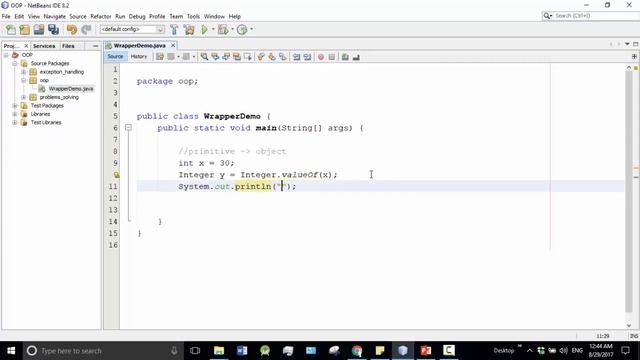Click the Undo toolbar icon
The height and width of the screenshot is (360, 640).
click(72, 29)
